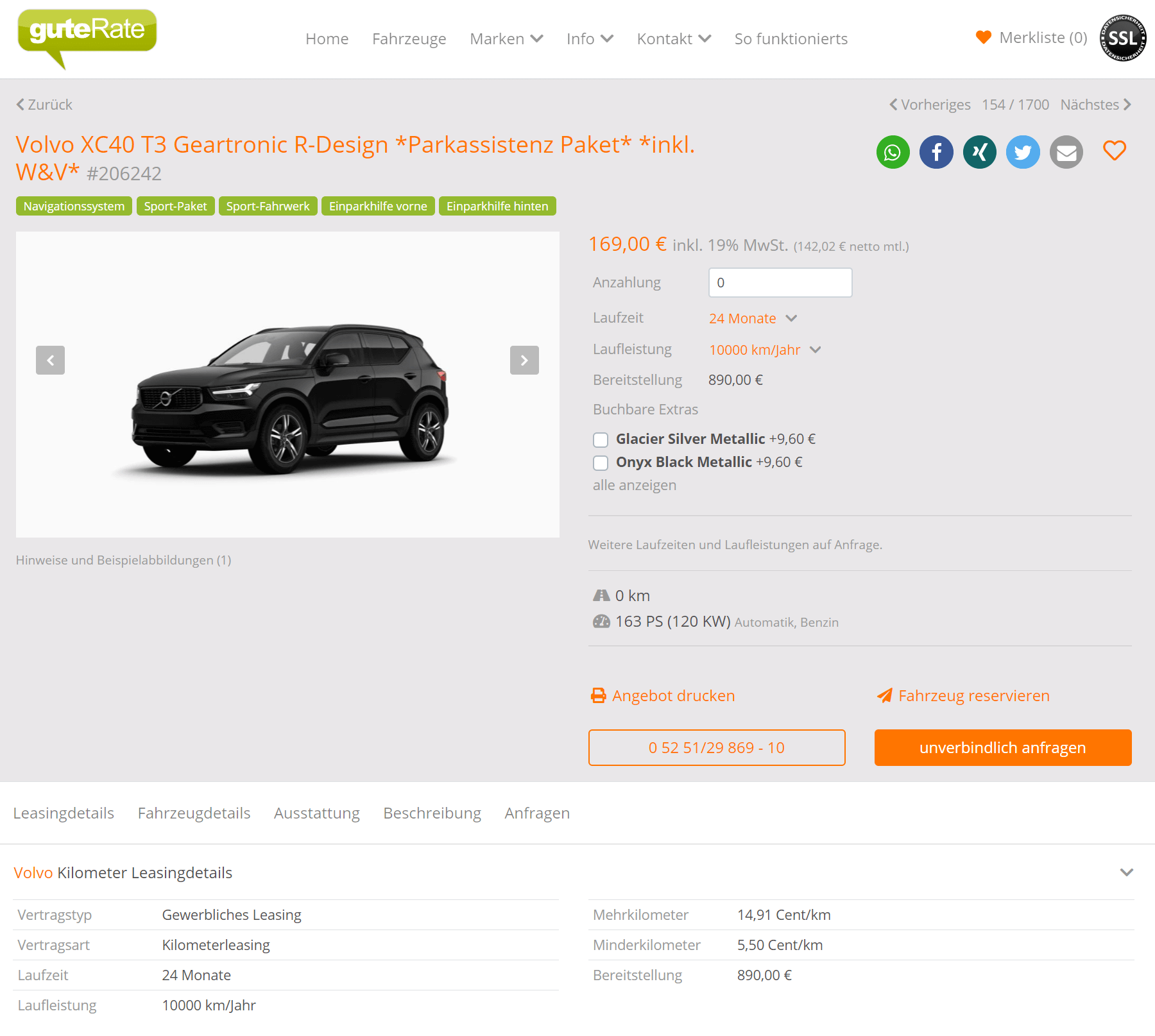Show the next car image
The image size is (1155, 1036).
[x=524, y=360]
